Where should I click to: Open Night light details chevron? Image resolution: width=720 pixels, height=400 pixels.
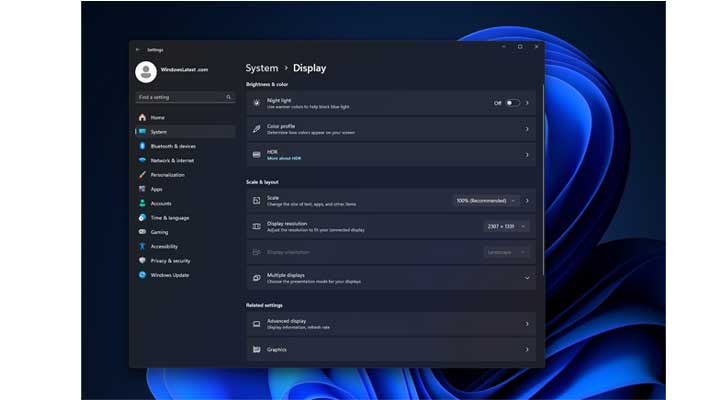coord(527,103)
